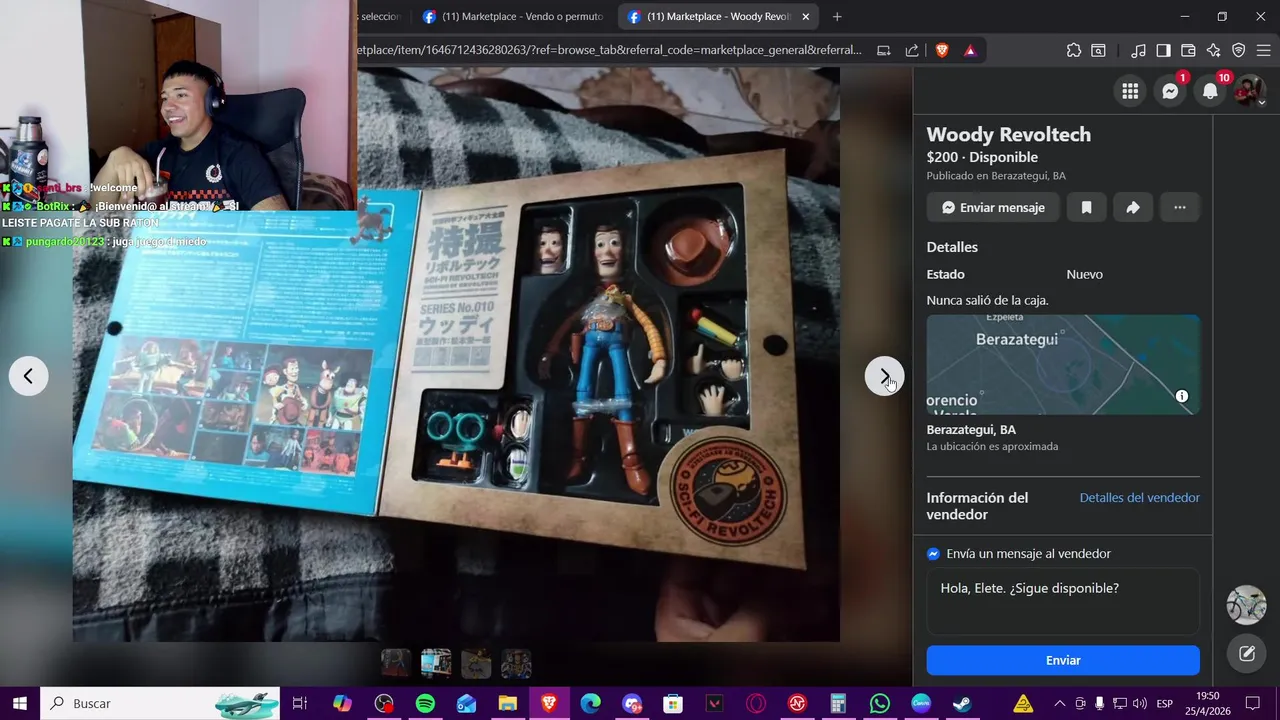Click map info icon
Image resolution: width=1280 pixels, height=720 pixels.
[1182, 396]
